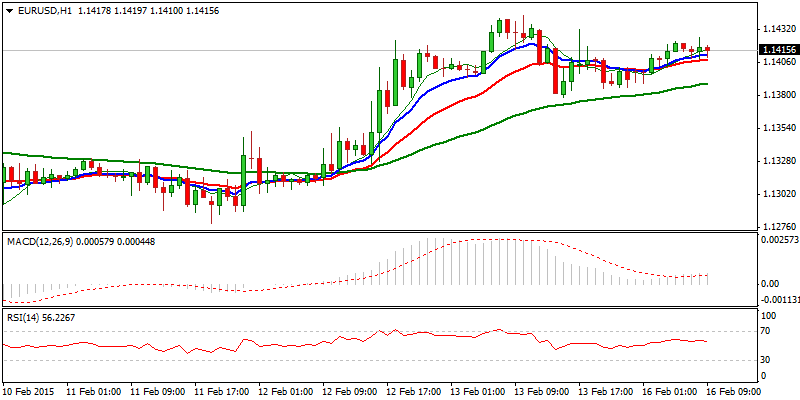800x400 pixels.
Task: Click the current price label 1.14156
Action: [779, 50]
